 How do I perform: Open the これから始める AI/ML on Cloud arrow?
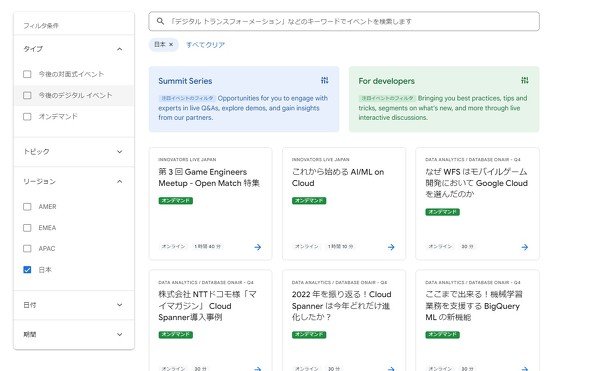point(391,247)
